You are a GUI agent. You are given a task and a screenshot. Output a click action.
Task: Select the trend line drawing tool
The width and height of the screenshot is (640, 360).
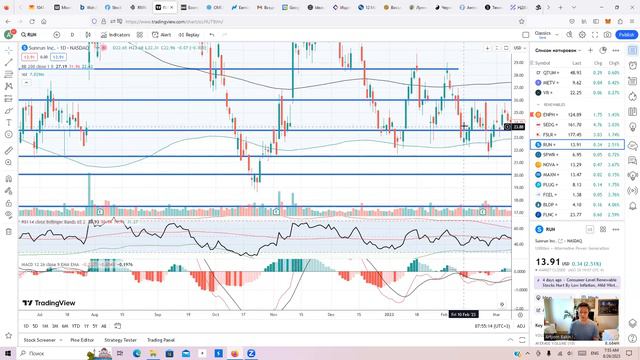coord(9,62)
